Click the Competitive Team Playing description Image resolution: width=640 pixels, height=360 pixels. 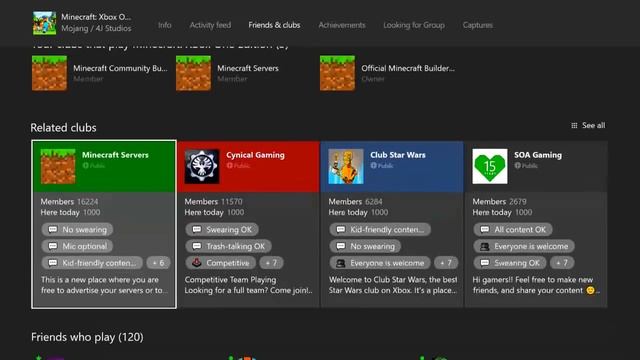(x=248, y=285)
